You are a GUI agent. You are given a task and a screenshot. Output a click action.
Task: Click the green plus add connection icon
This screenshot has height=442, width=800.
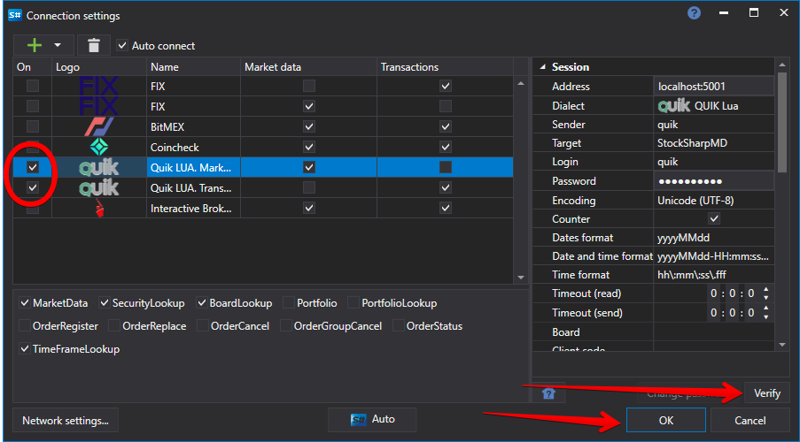(34, 45)
